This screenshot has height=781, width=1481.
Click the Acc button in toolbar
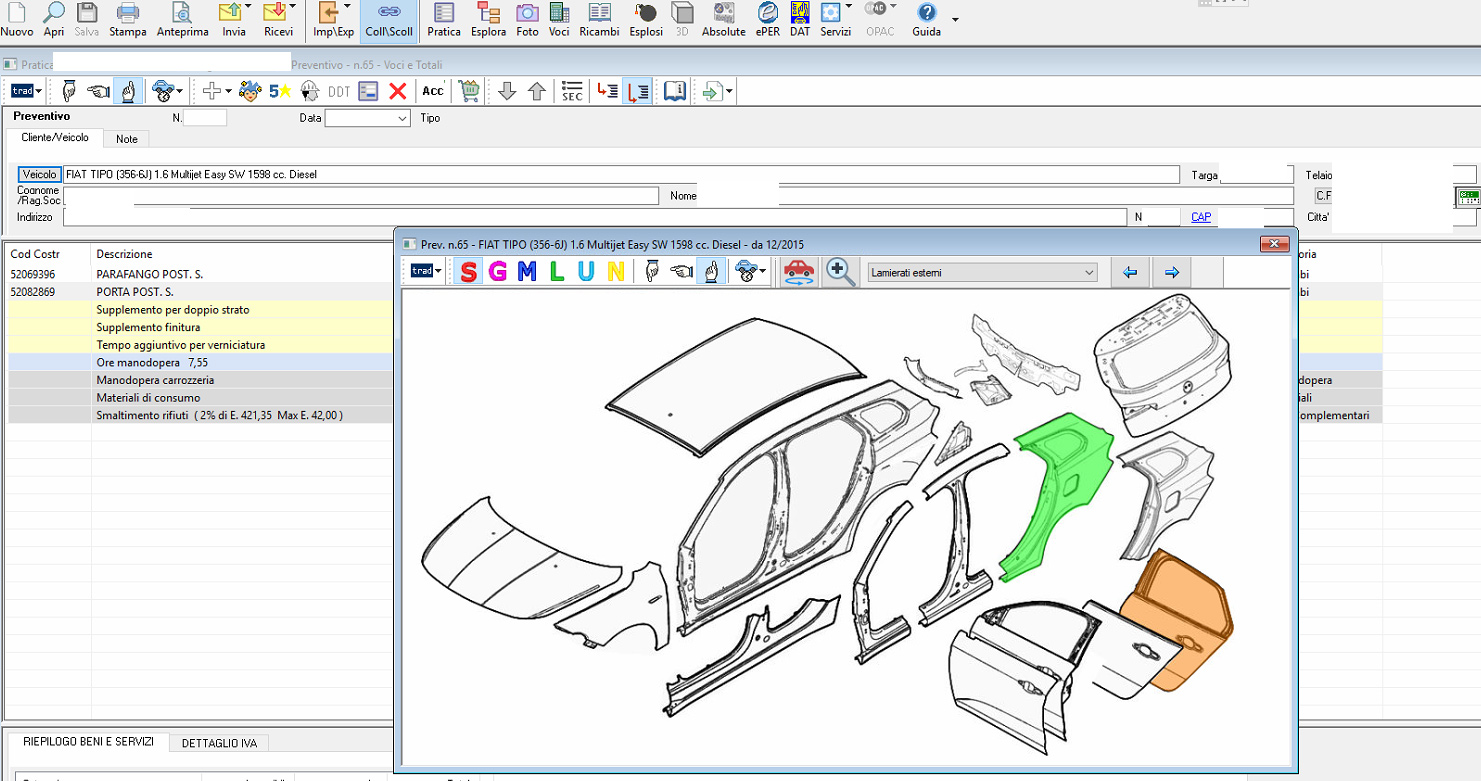coord(433,91)
